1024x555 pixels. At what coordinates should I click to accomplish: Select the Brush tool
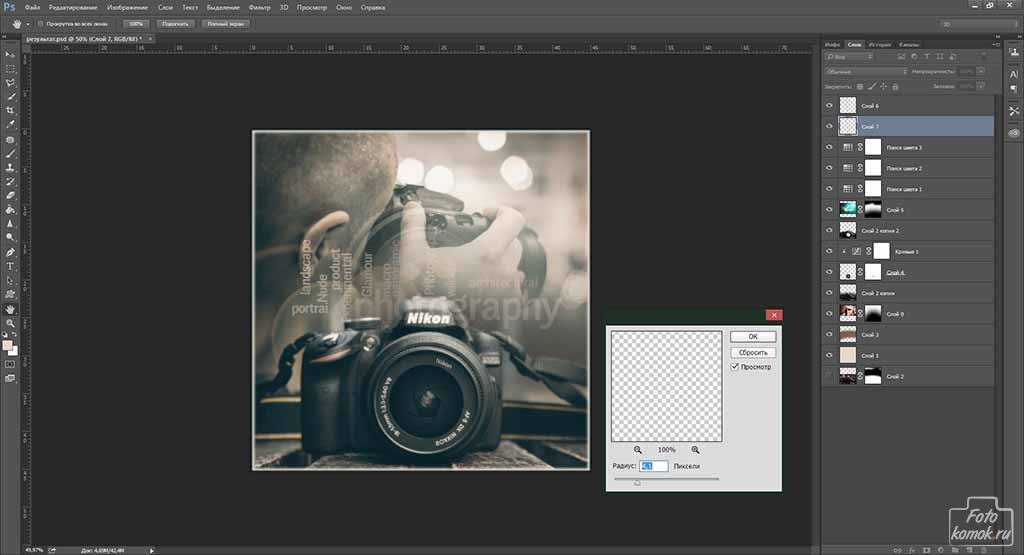coord(10,154)
